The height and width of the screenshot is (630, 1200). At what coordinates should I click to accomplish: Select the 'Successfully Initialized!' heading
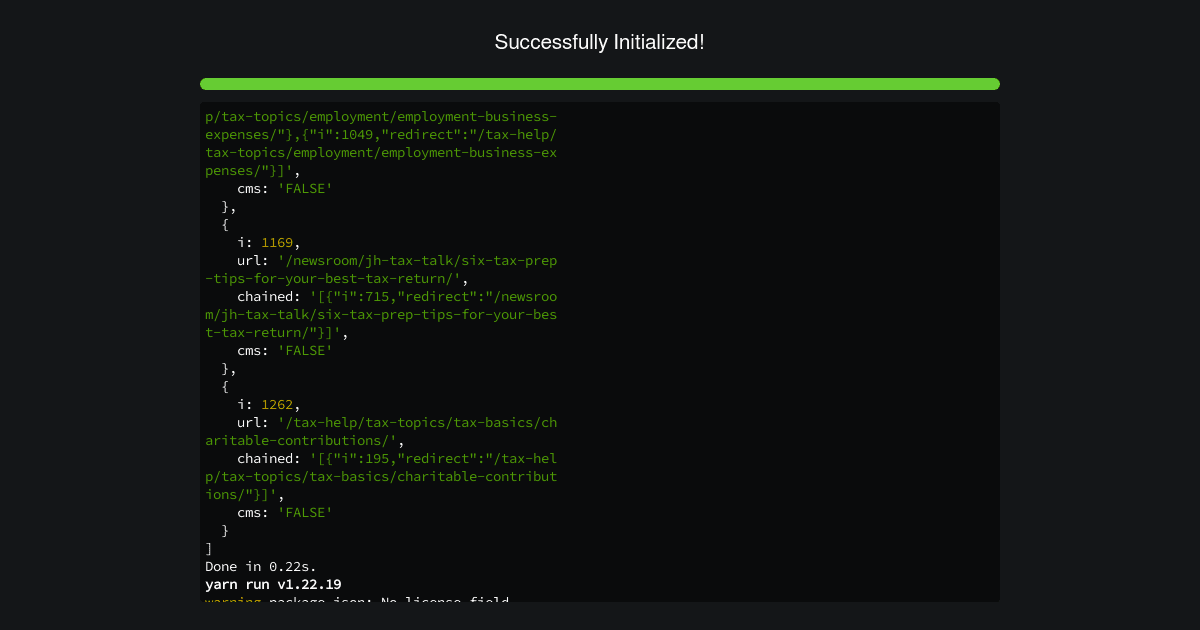(x=599, y=42)
